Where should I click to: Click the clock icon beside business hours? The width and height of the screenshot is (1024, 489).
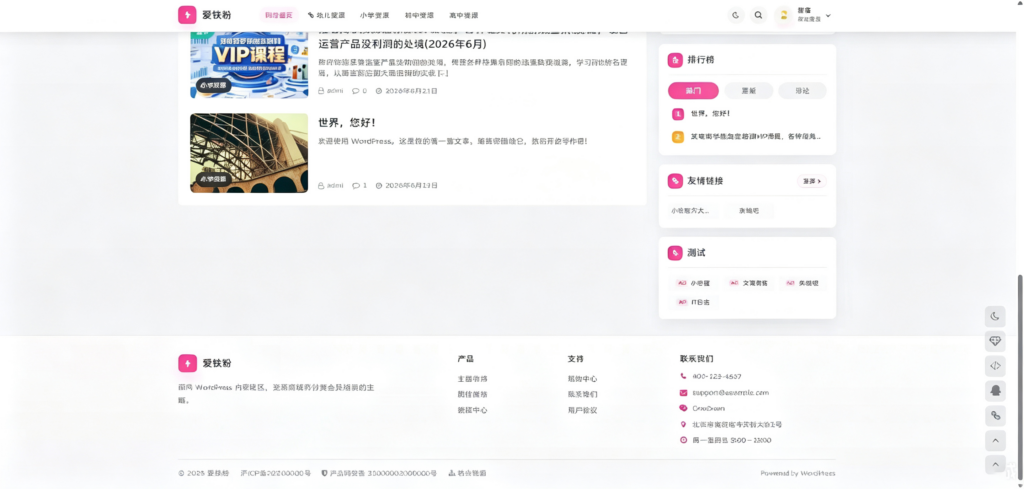pyautogui.click(x=683, y=440)
